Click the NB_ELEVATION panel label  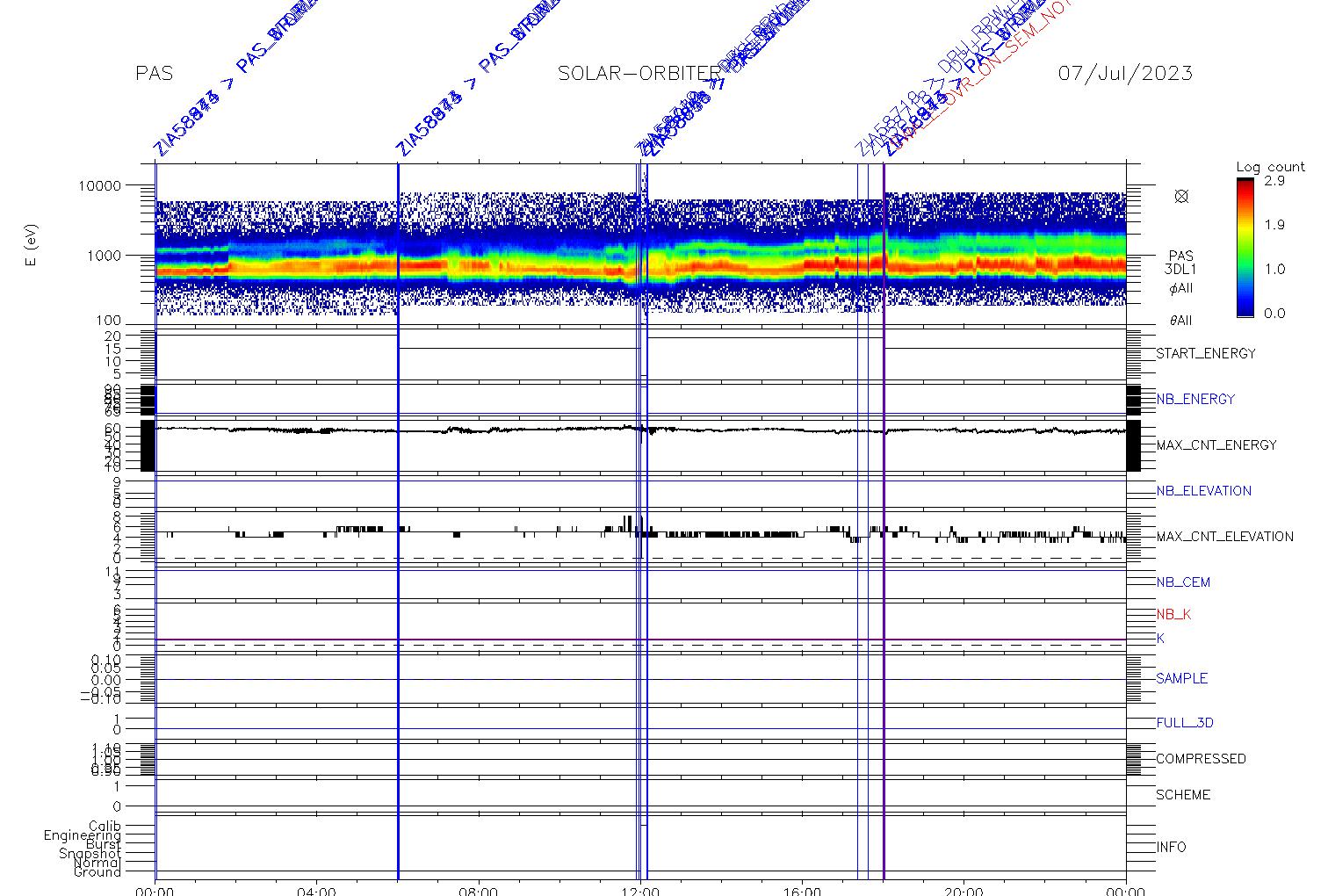(x=1203, y=491)
